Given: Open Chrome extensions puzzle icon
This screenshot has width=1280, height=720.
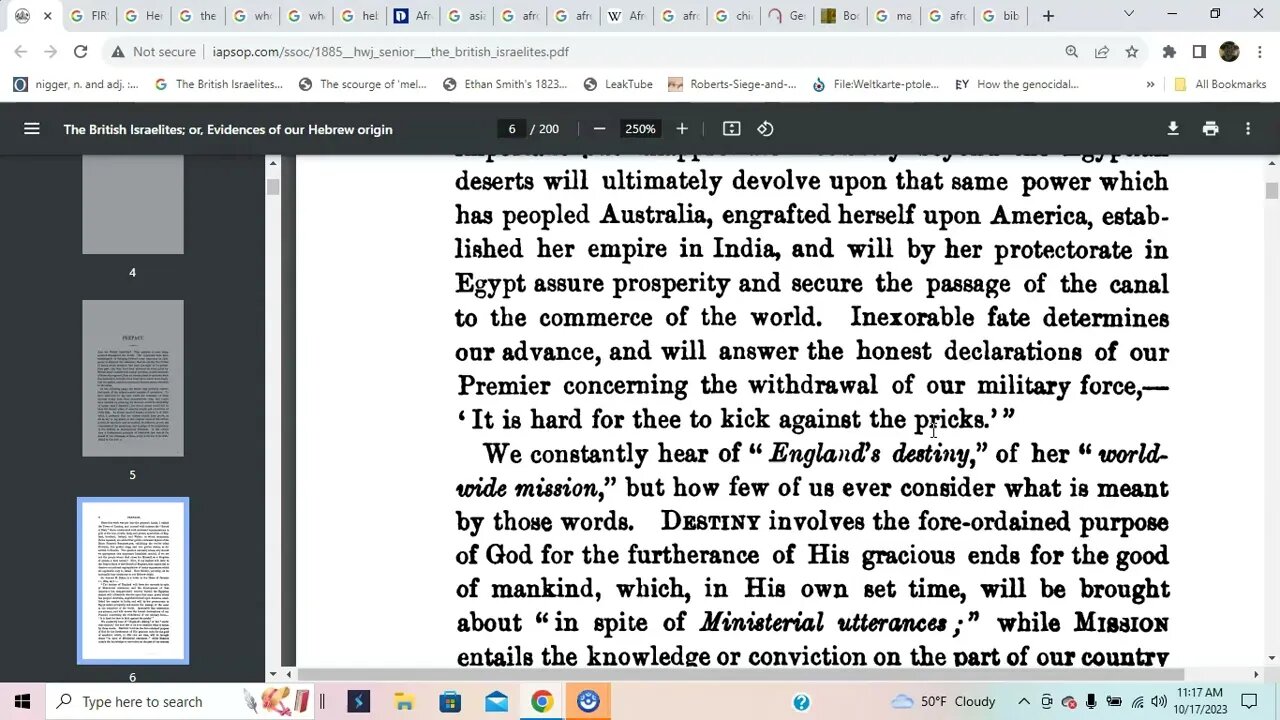Looking at the screenshot, I should tap(1169, 51).
